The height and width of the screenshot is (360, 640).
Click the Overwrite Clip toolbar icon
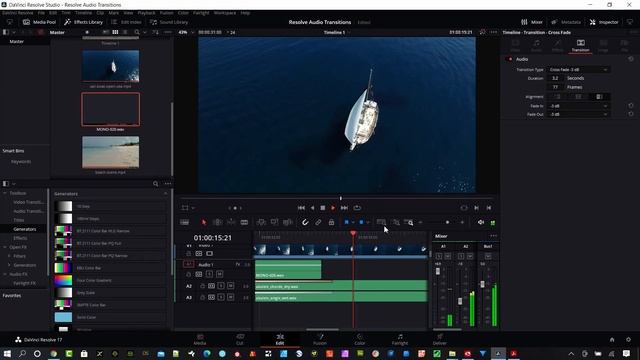(274, 222)
